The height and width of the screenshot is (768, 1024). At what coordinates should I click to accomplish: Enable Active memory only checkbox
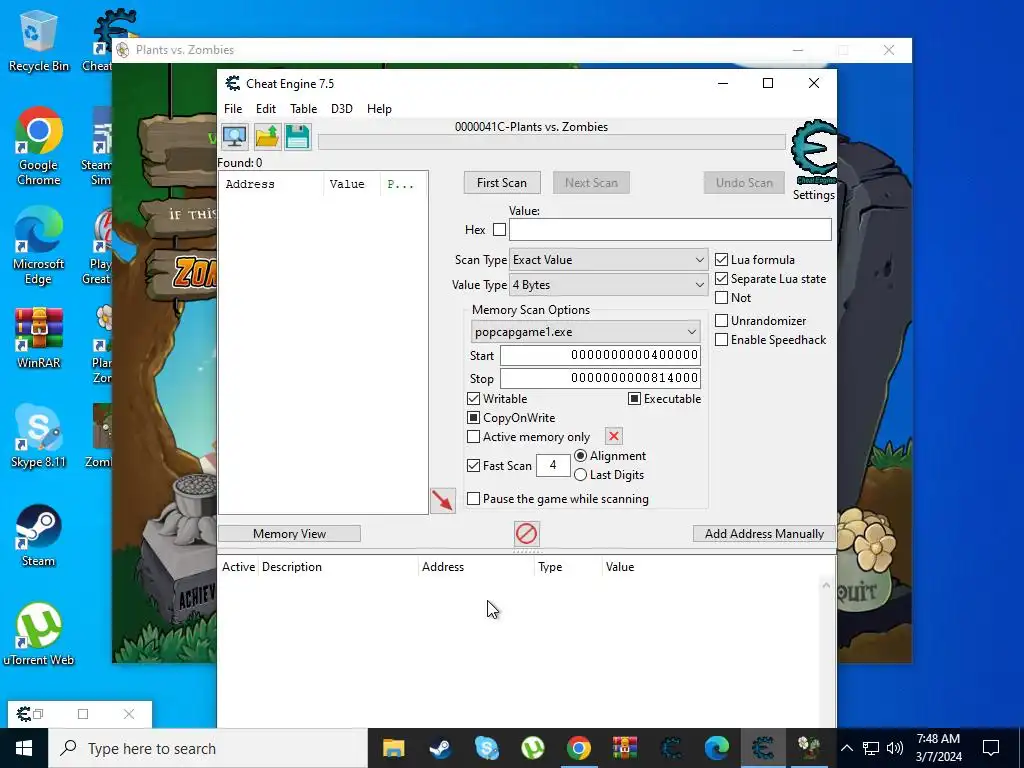[473, 437]
